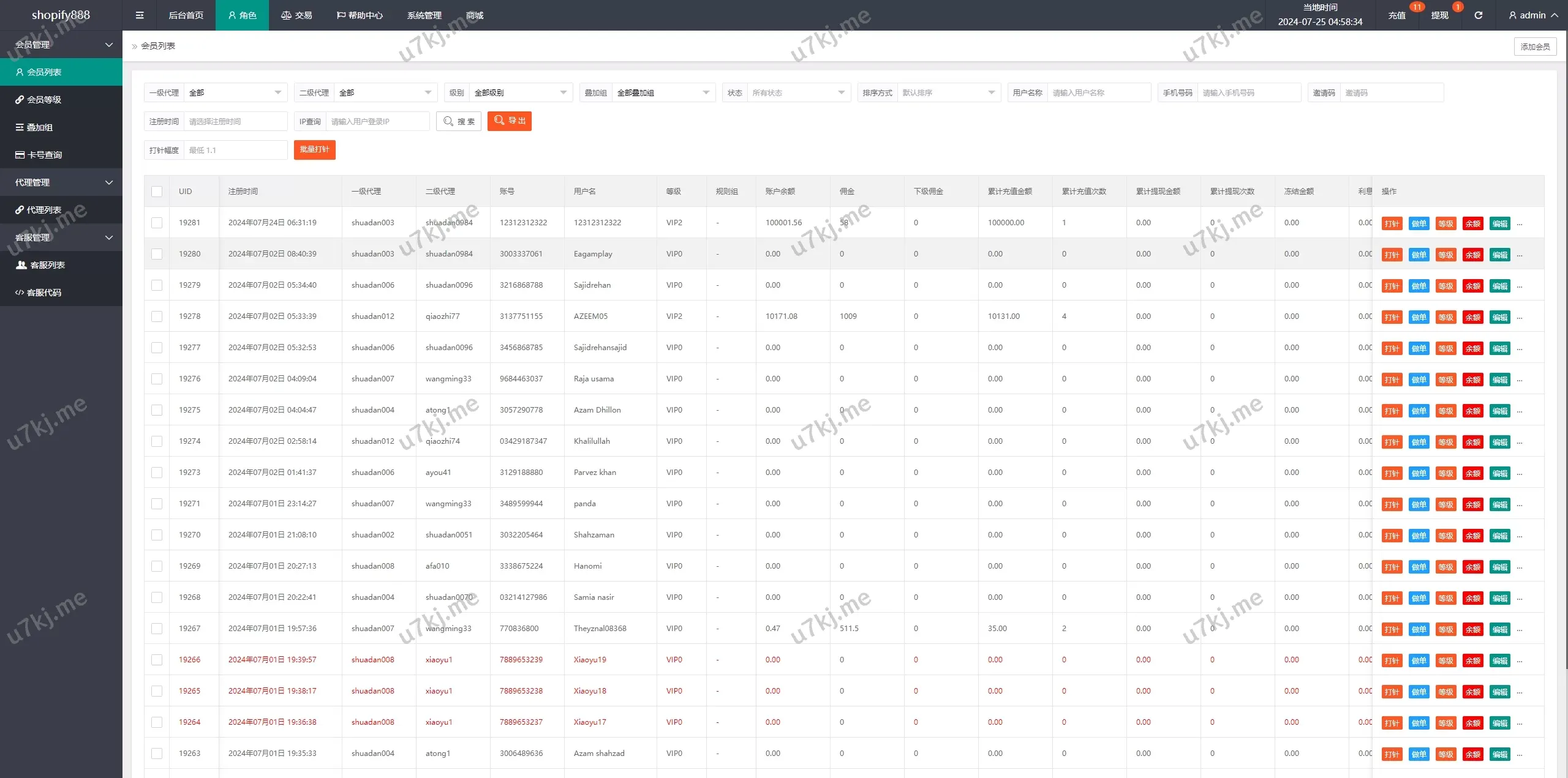Image resolution: width=1568 pixels, height=778 pixels.
Task: Click the 提现 notification item
Action: tap(1440, 15)
